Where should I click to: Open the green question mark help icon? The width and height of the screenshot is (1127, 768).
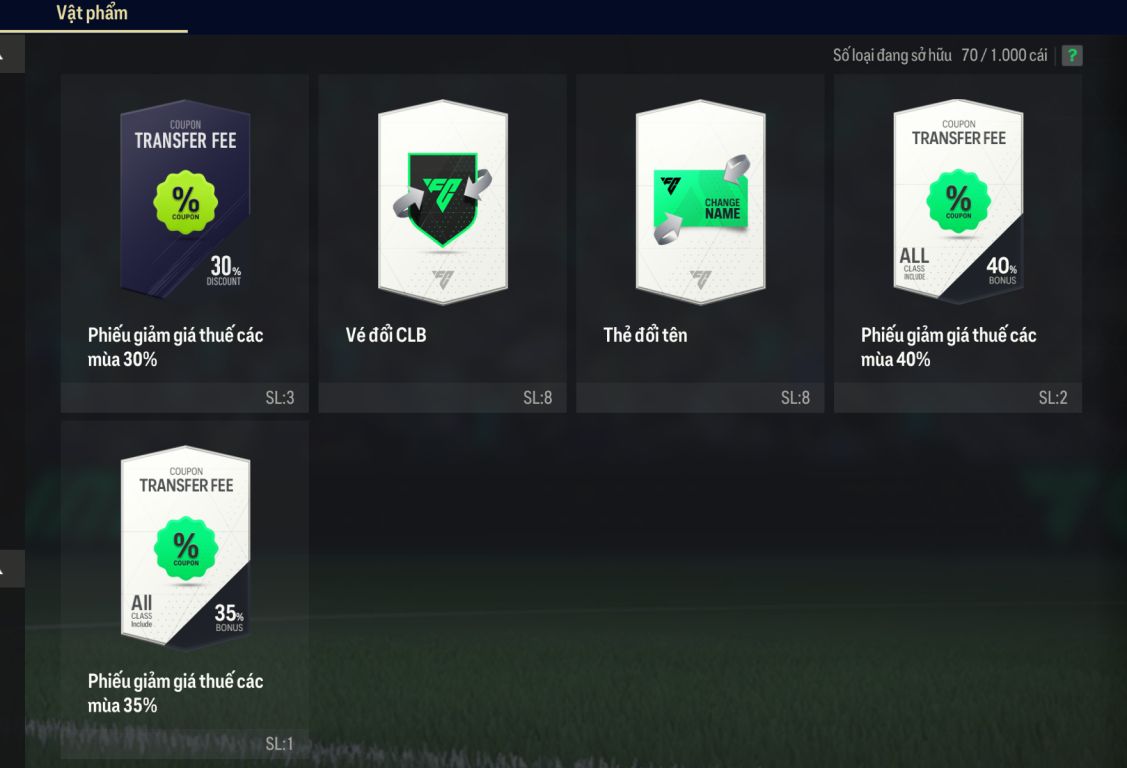(x=1072, y=55)
